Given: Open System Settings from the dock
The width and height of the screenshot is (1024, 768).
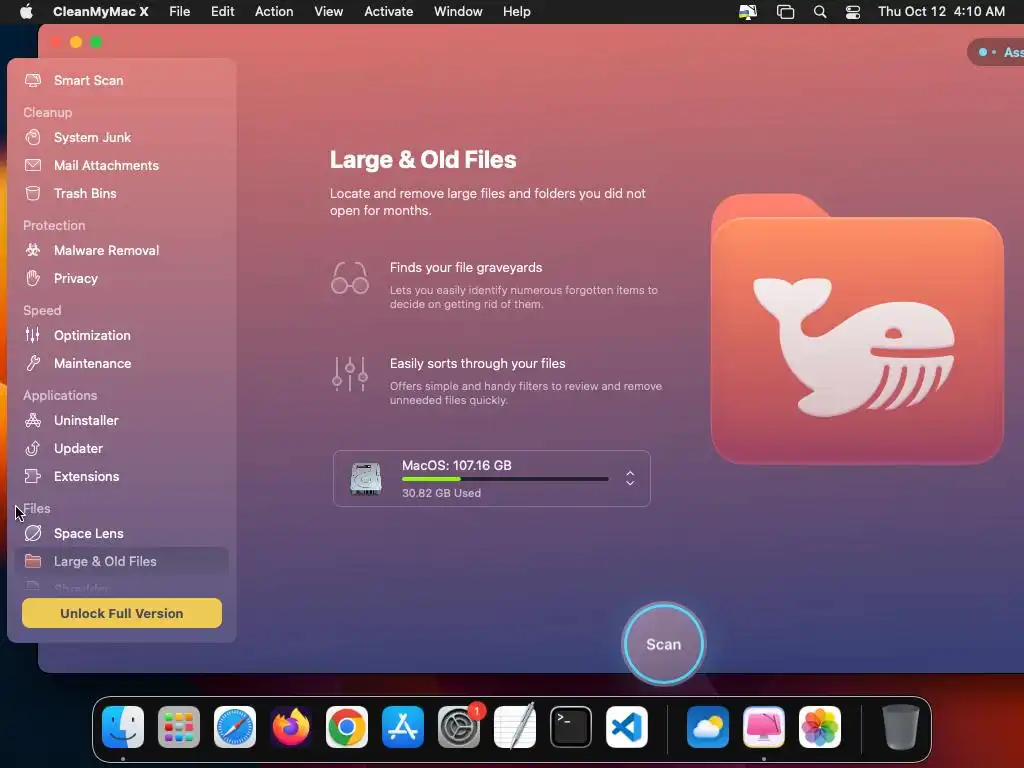Looking at the screenshot, I should [459, 727].
